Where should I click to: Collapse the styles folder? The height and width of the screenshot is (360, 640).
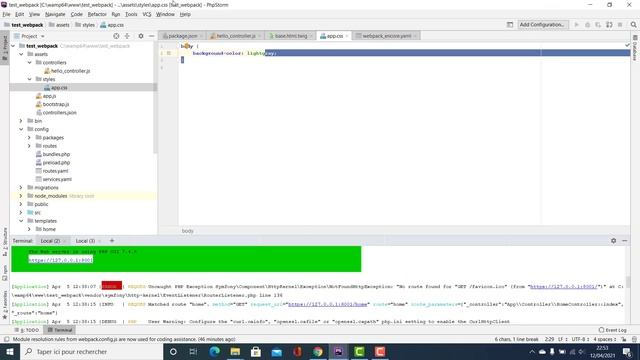click(29, 79)
